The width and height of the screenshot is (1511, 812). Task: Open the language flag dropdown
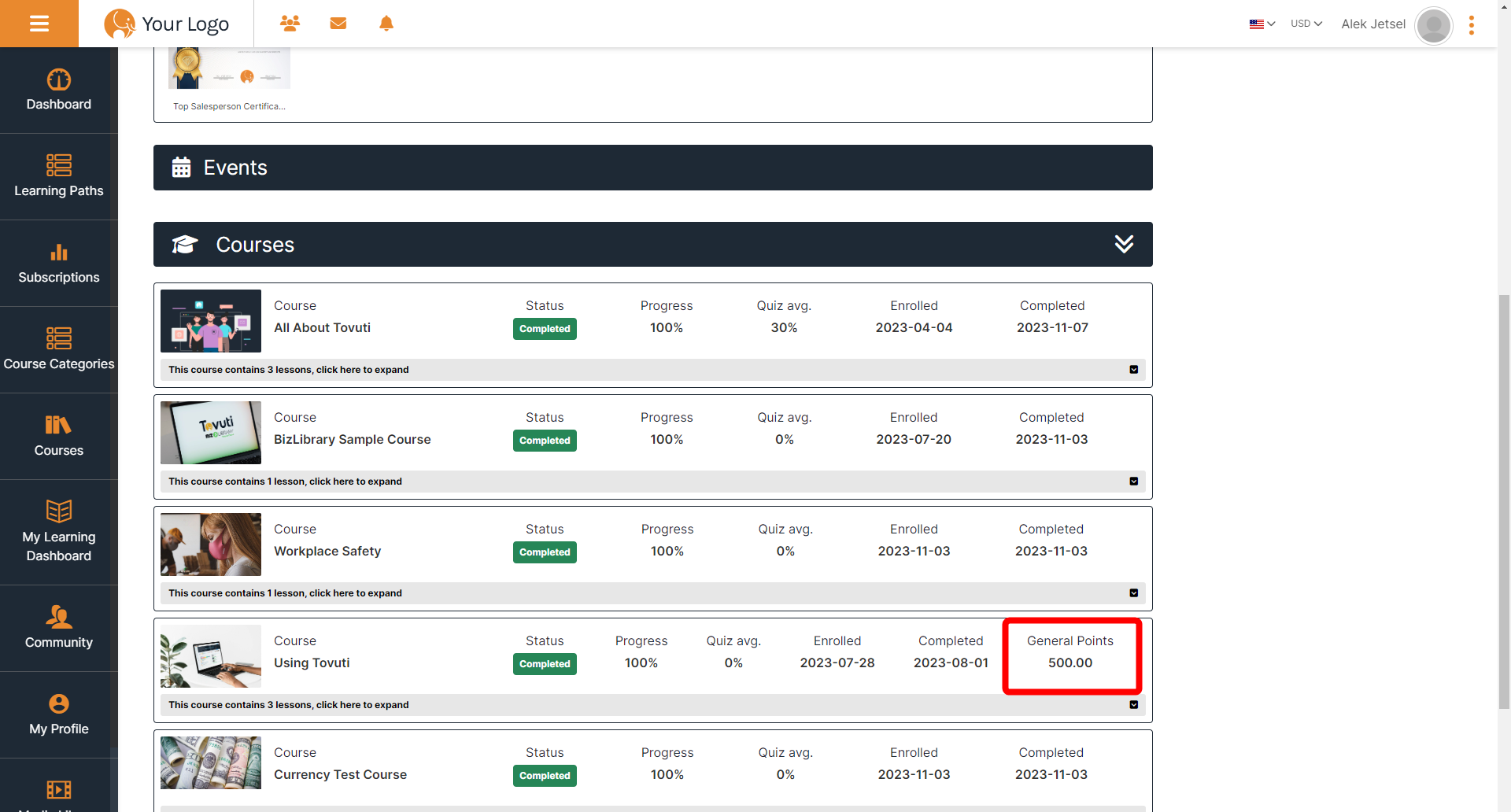coord(1262,24)
